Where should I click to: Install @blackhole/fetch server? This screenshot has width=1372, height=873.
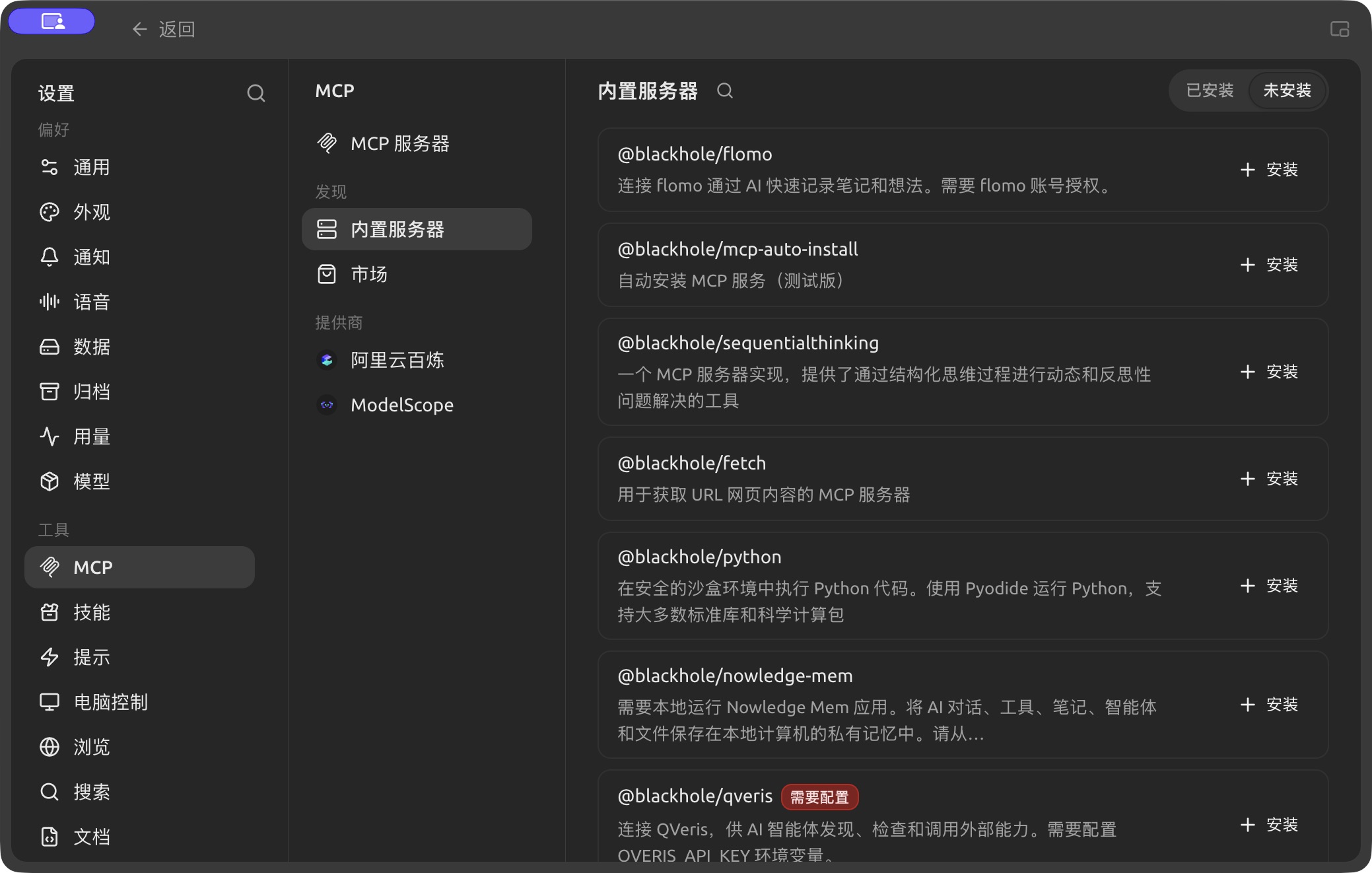click(x=1269, y=479)
